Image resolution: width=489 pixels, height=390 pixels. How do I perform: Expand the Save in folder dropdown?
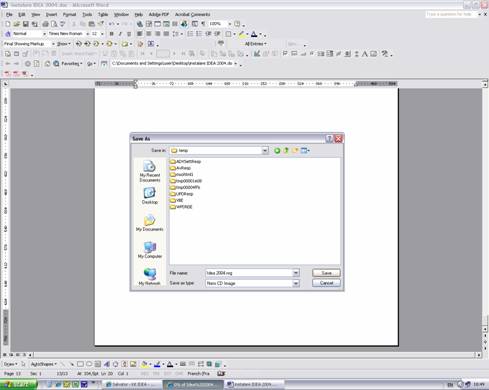[x=265, y=151]
